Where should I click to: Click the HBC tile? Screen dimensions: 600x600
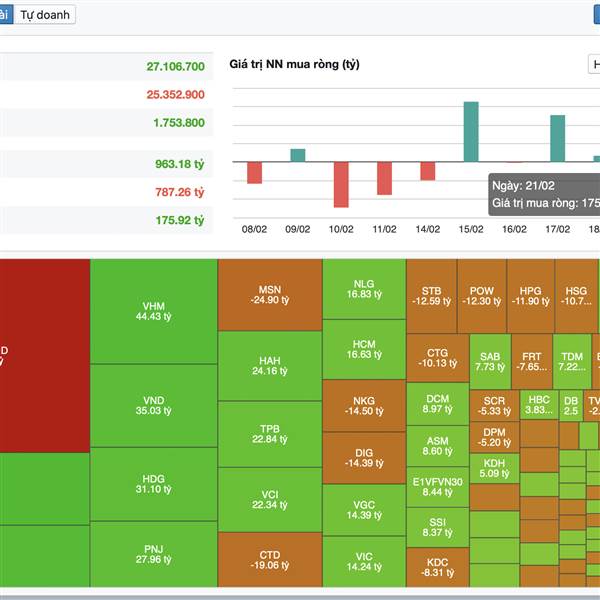(x=539, y=404)
